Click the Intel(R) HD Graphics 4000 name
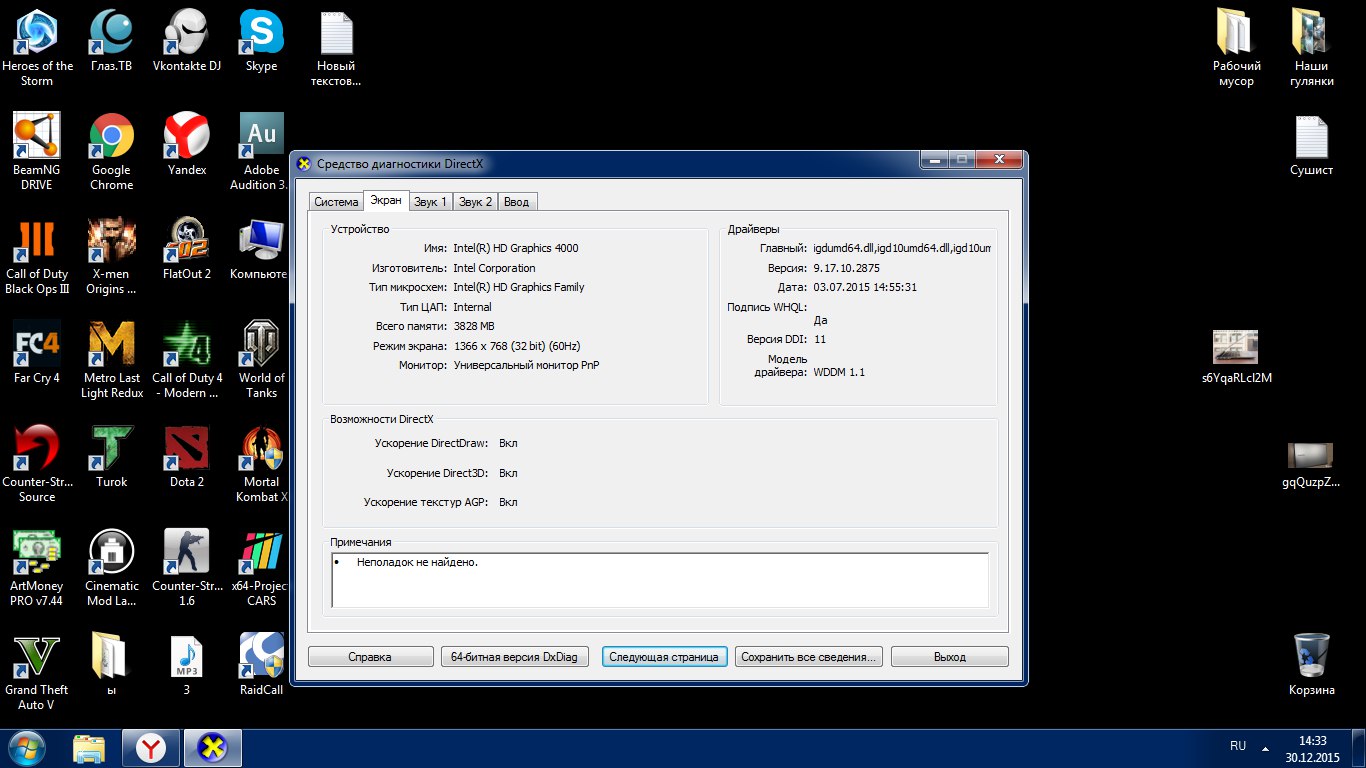This screenshot has width=1366, height=768. coord(515,248)
